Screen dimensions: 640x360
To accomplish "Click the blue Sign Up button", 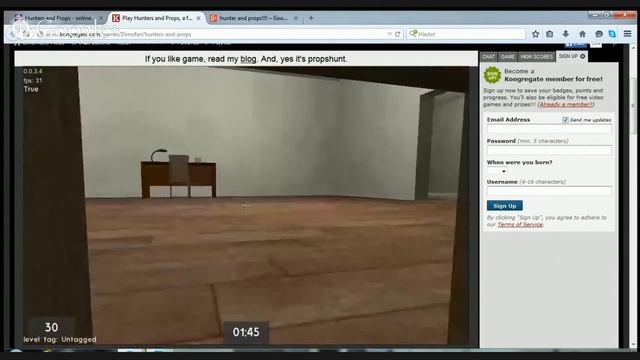I will click(504, 206).
